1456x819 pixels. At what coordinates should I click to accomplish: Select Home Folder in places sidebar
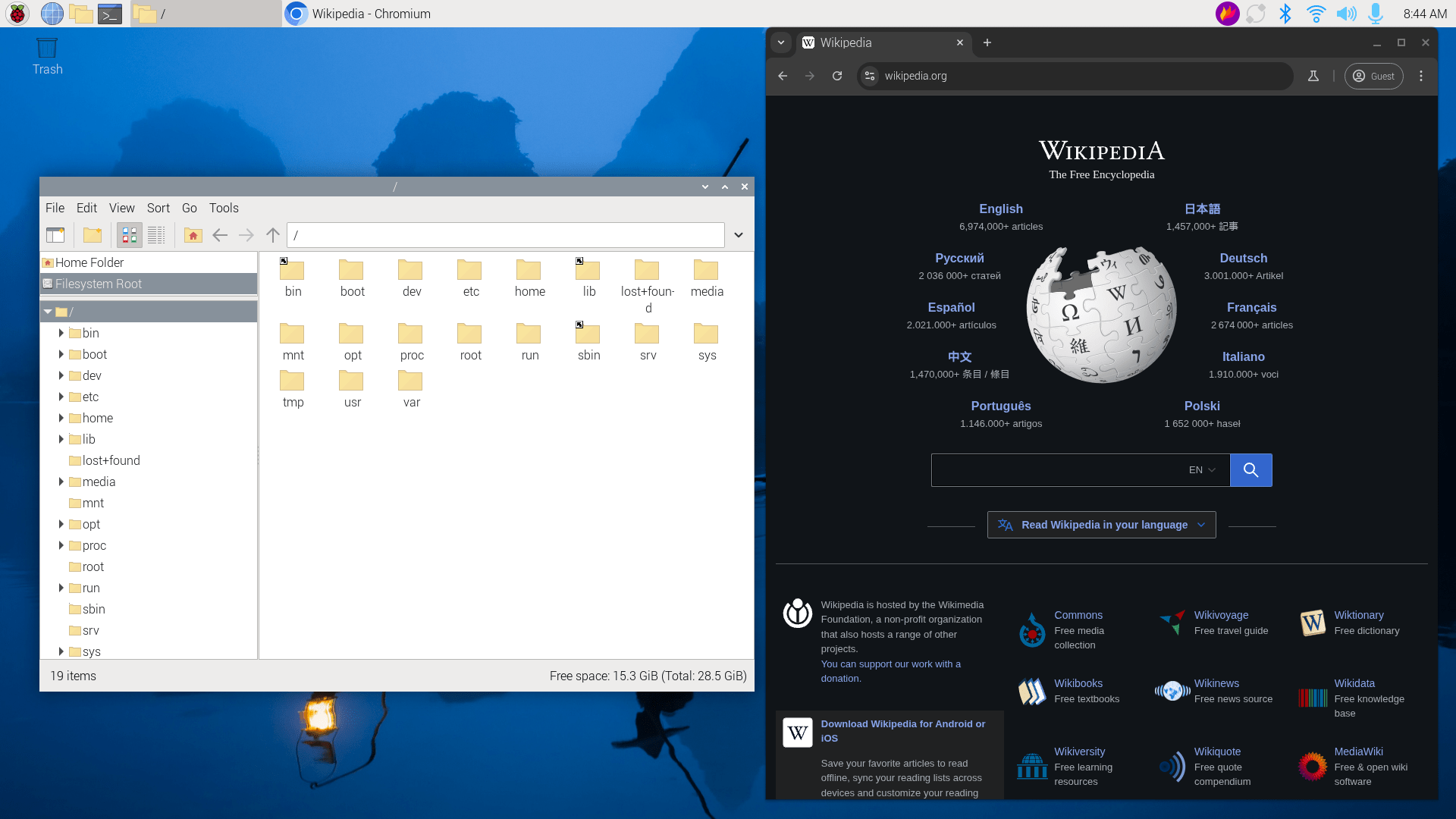(149, 262)
